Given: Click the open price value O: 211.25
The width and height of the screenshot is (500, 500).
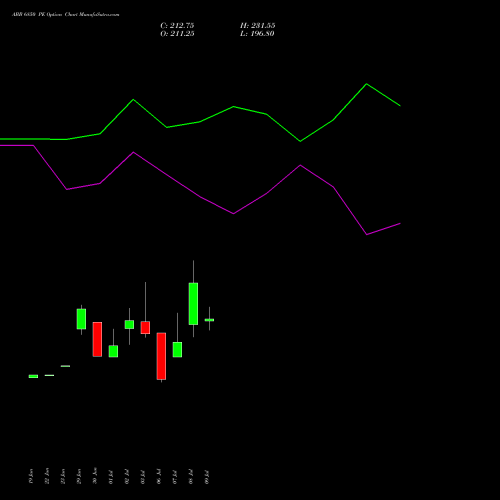Looking at the screenshot, I should coord(177,34).
